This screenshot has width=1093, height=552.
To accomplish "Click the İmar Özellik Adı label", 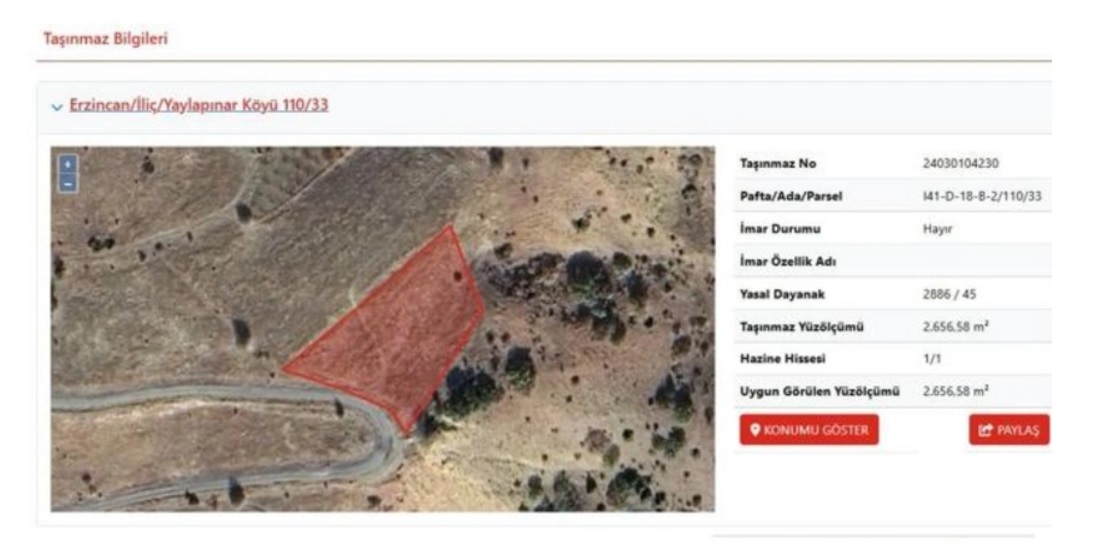I will (788, 261).
